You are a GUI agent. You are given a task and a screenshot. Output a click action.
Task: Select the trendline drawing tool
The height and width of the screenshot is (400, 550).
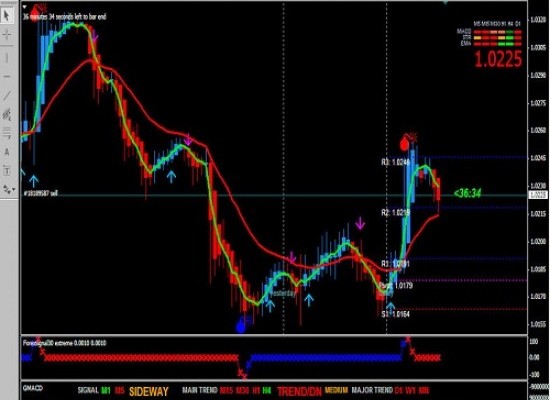click(7, 95)
